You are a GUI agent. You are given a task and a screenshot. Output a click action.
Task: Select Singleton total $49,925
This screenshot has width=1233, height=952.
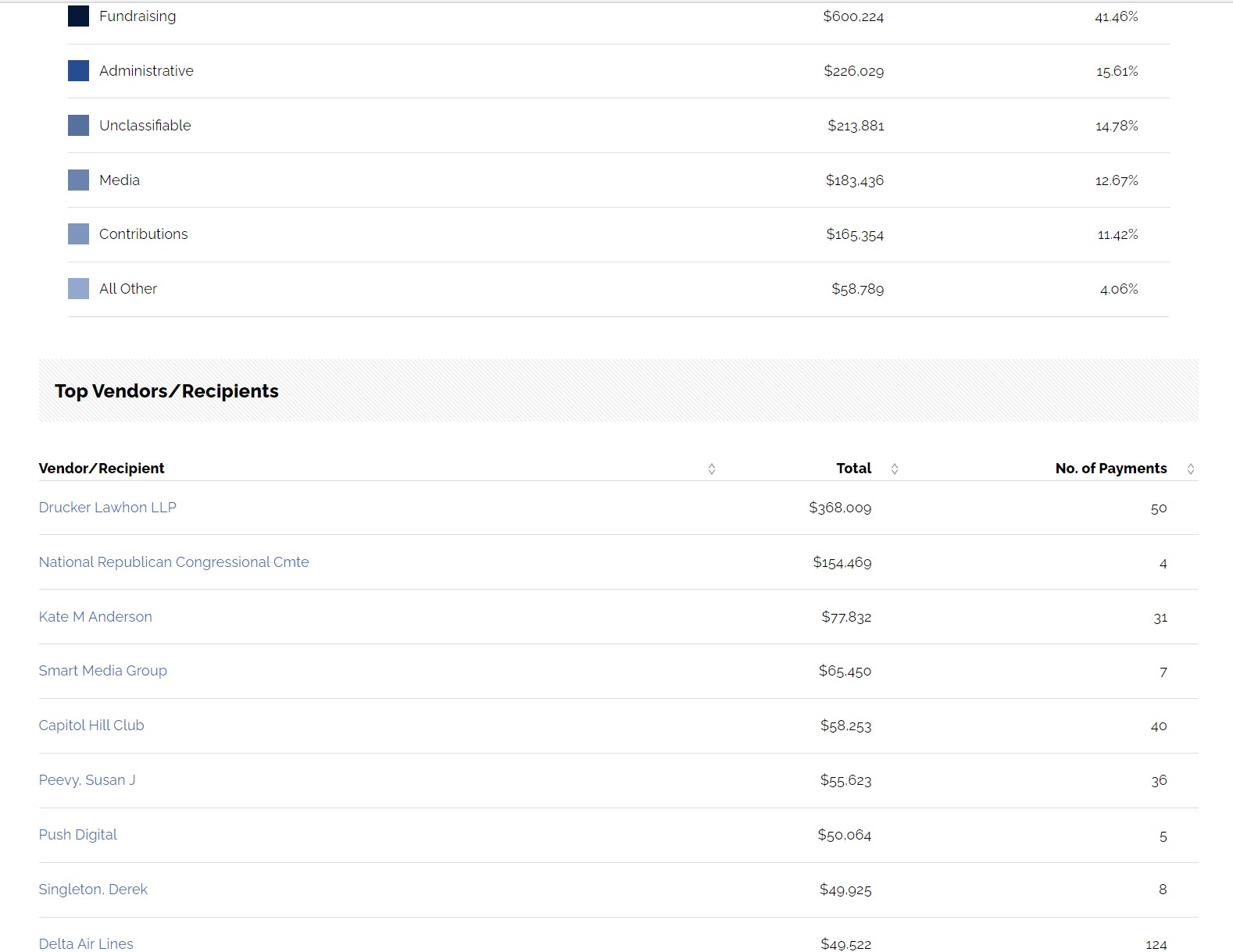pos(845,890)
